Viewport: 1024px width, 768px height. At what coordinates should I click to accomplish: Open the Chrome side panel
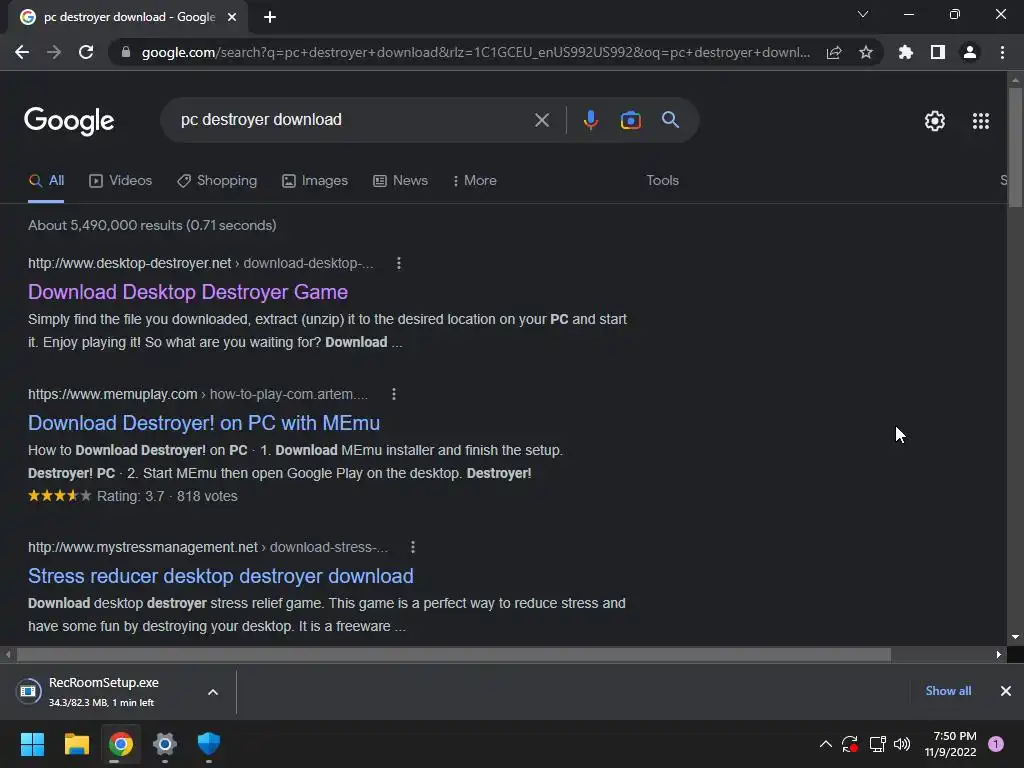point(938,52)
